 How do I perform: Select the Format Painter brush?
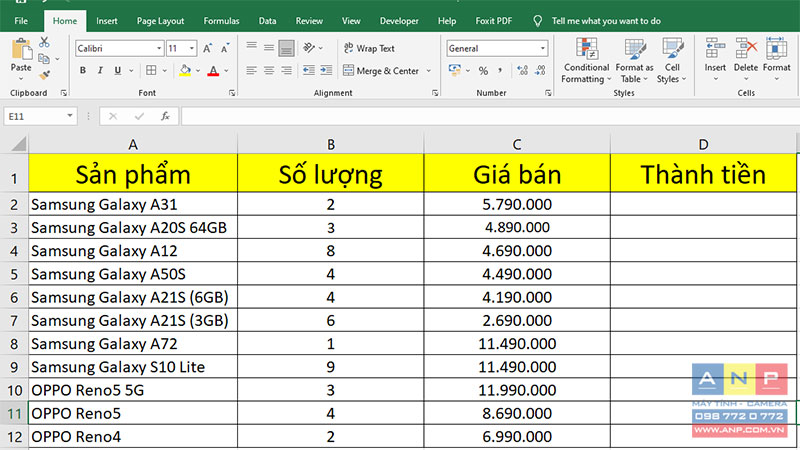pyautogui.click(x=44, y=75)
